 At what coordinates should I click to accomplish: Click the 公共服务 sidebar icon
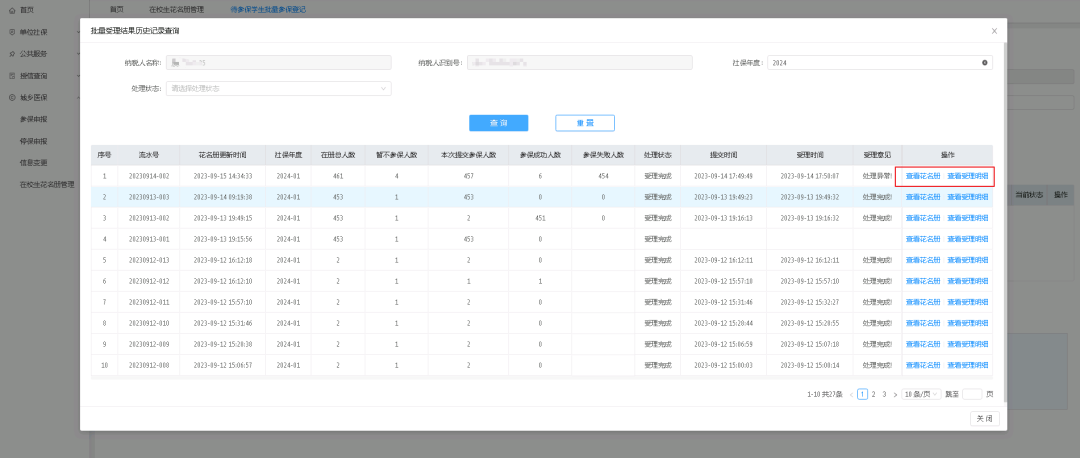point(12,54)
